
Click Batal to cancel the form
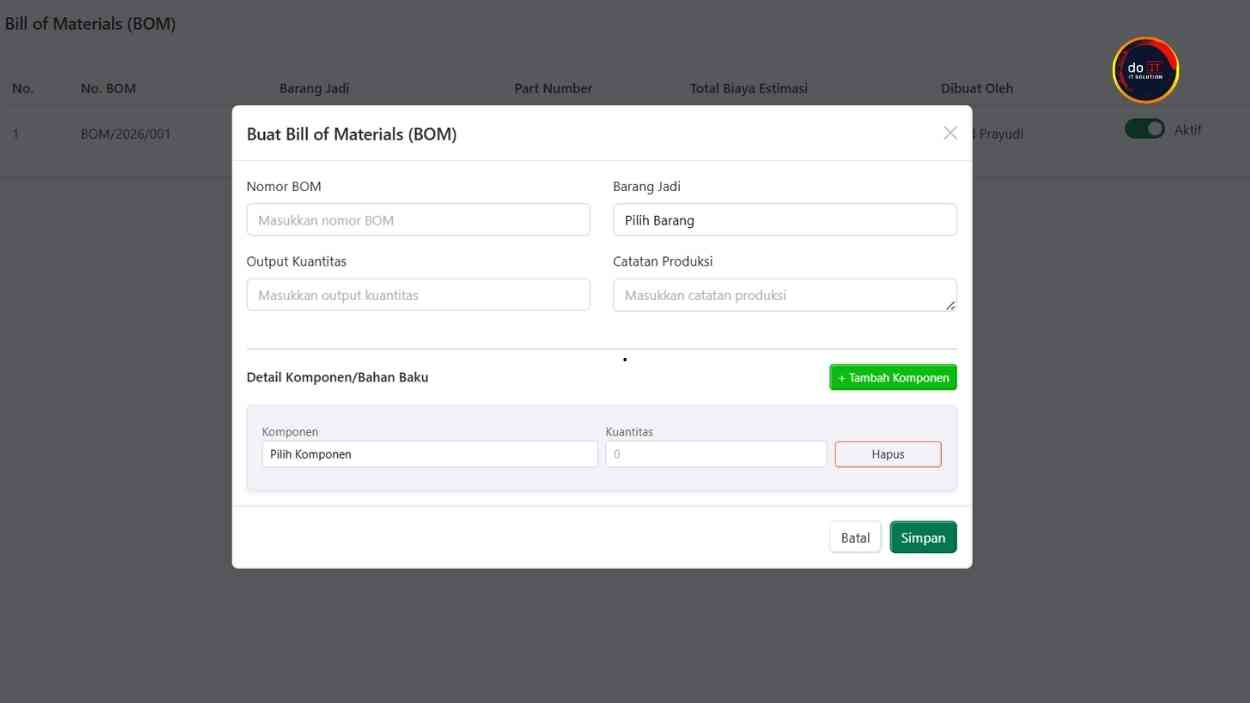click(854, 537)
